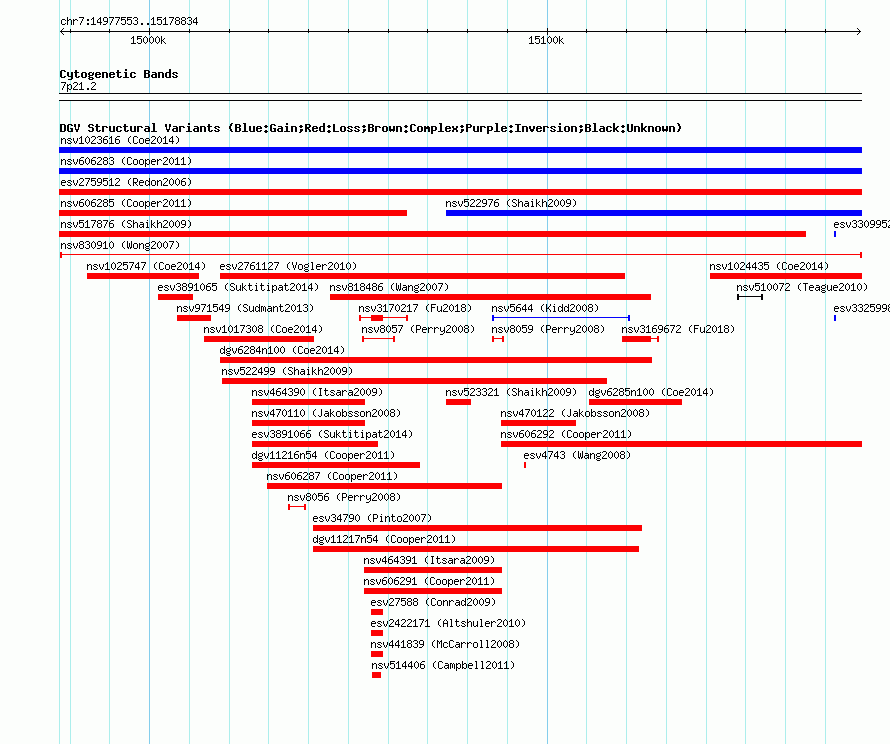This screenshot has height=744, width=890.
Task: Click the blue nsv522976 gain bar
Action: click(x=654, y=213)
